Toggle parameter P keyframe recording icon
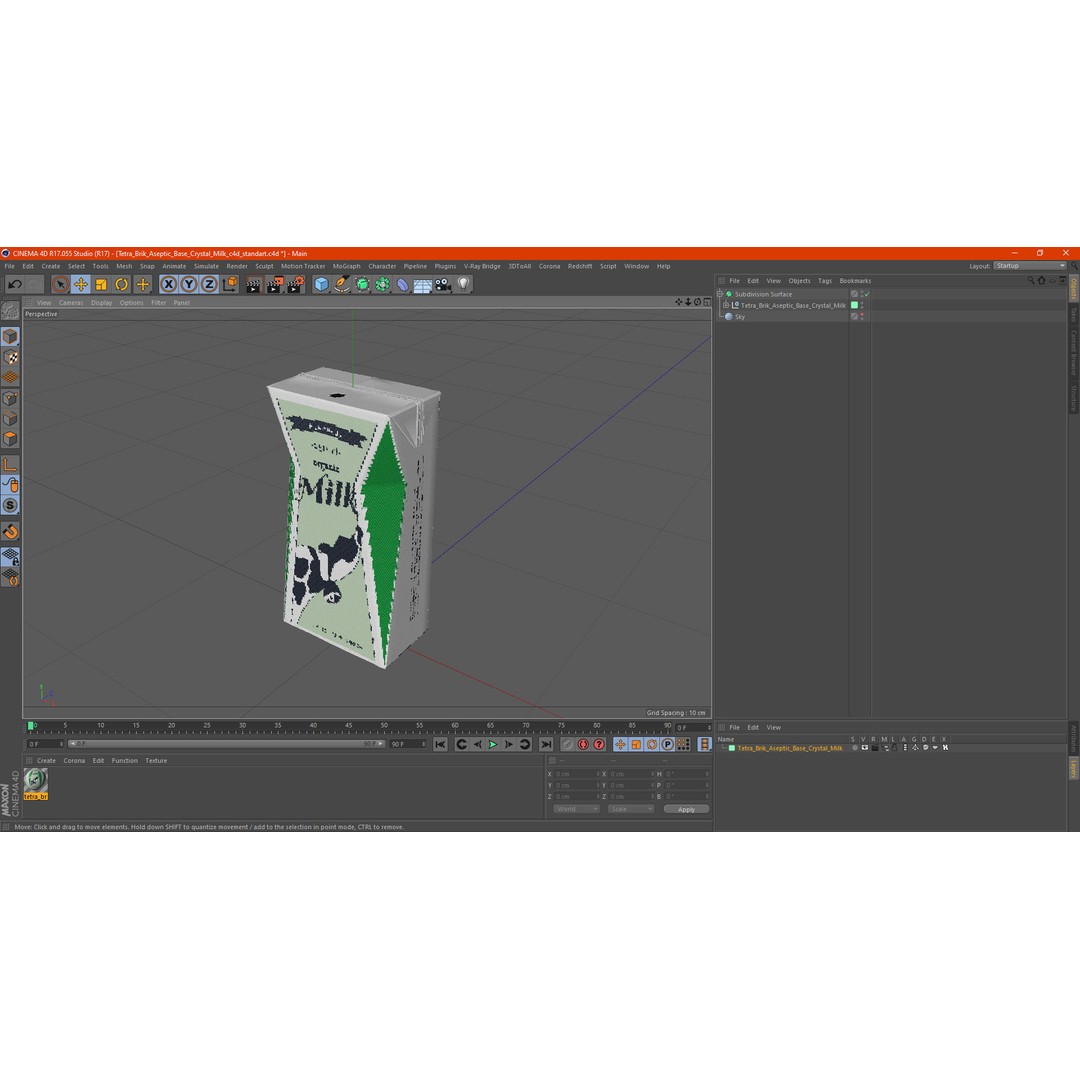1080x1080 pixels. coord(667,744)
